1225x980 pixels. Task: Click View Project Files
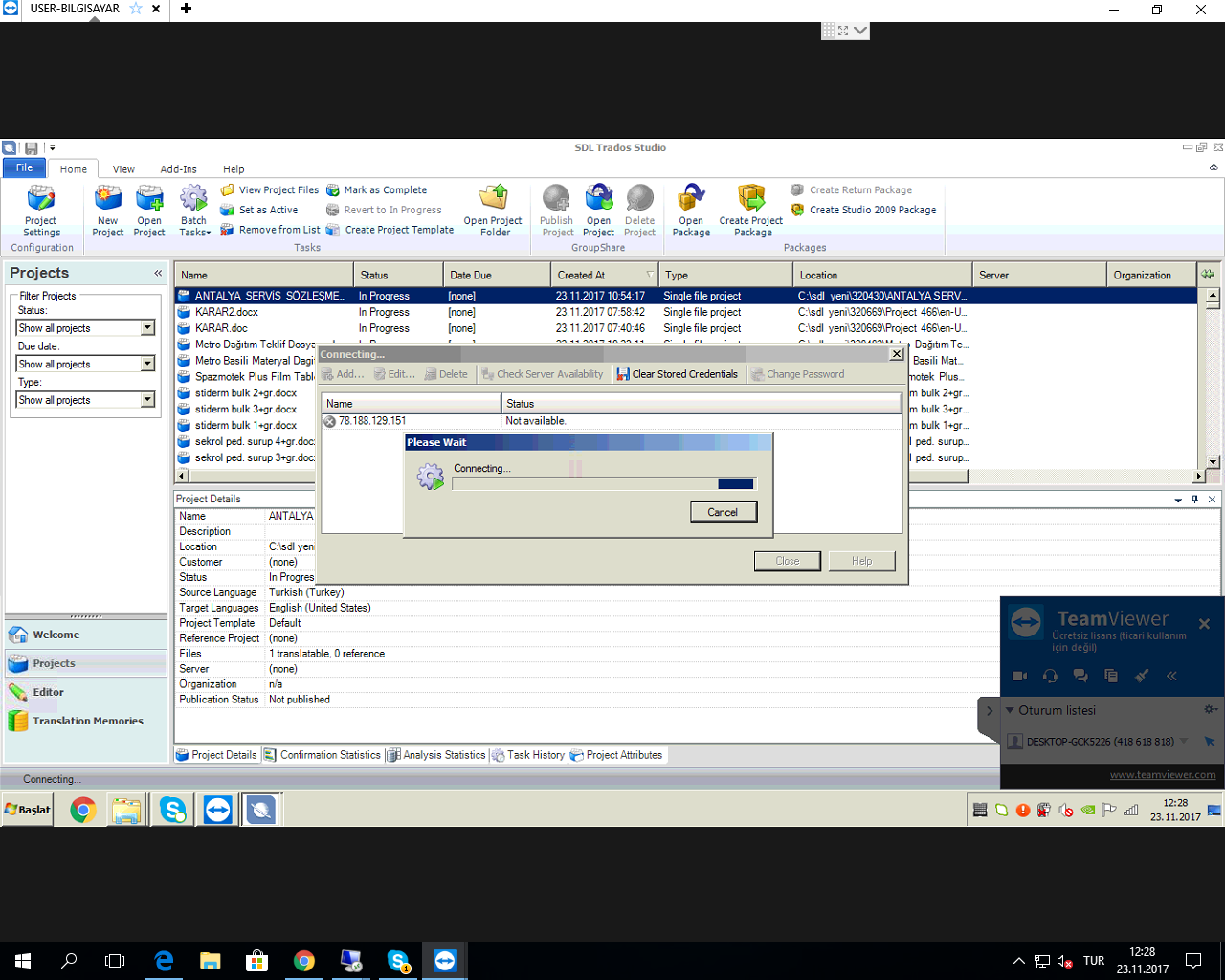point(269,190)
